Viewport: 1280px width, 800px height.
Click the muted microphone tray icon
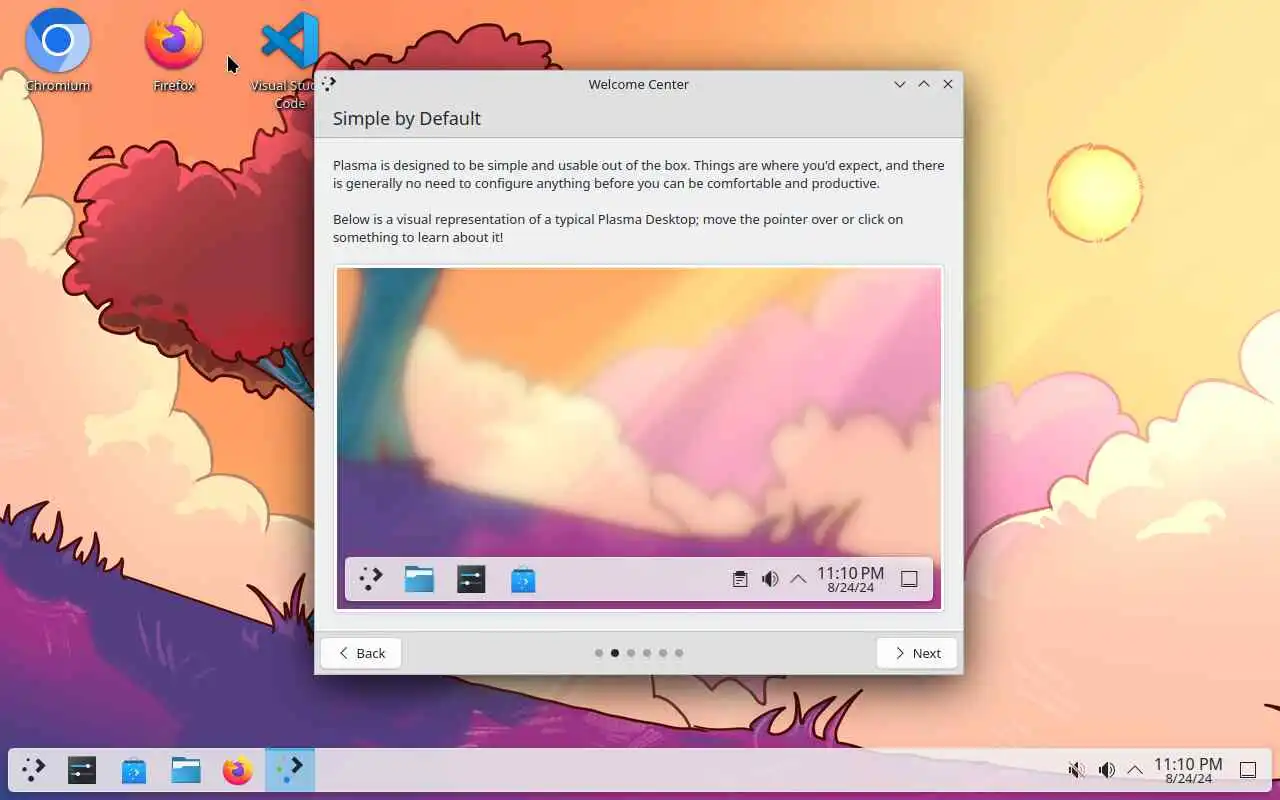click(1077, 770)
